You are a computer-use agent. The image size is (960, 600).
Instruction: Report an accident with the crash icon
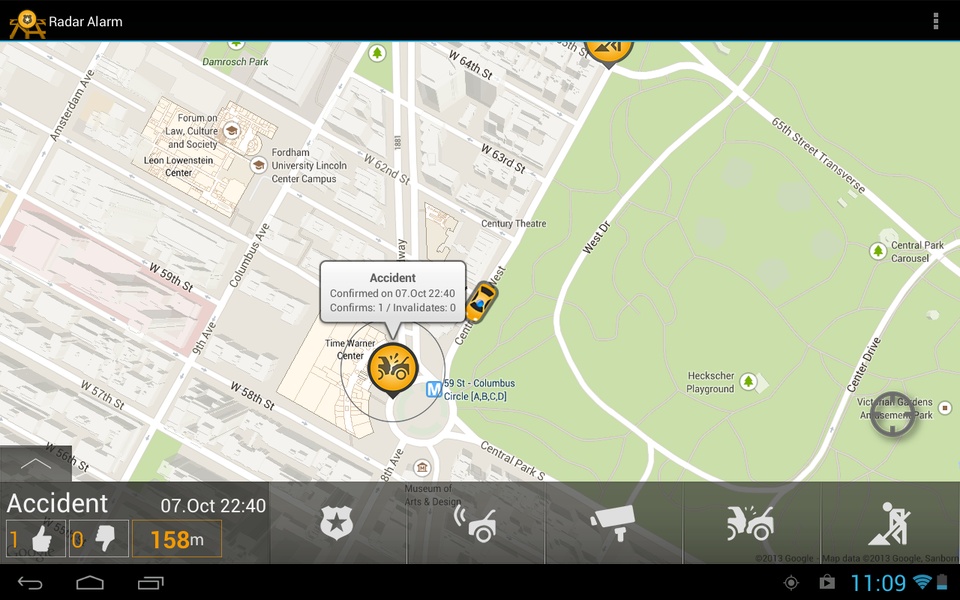[x=752, y=523]
